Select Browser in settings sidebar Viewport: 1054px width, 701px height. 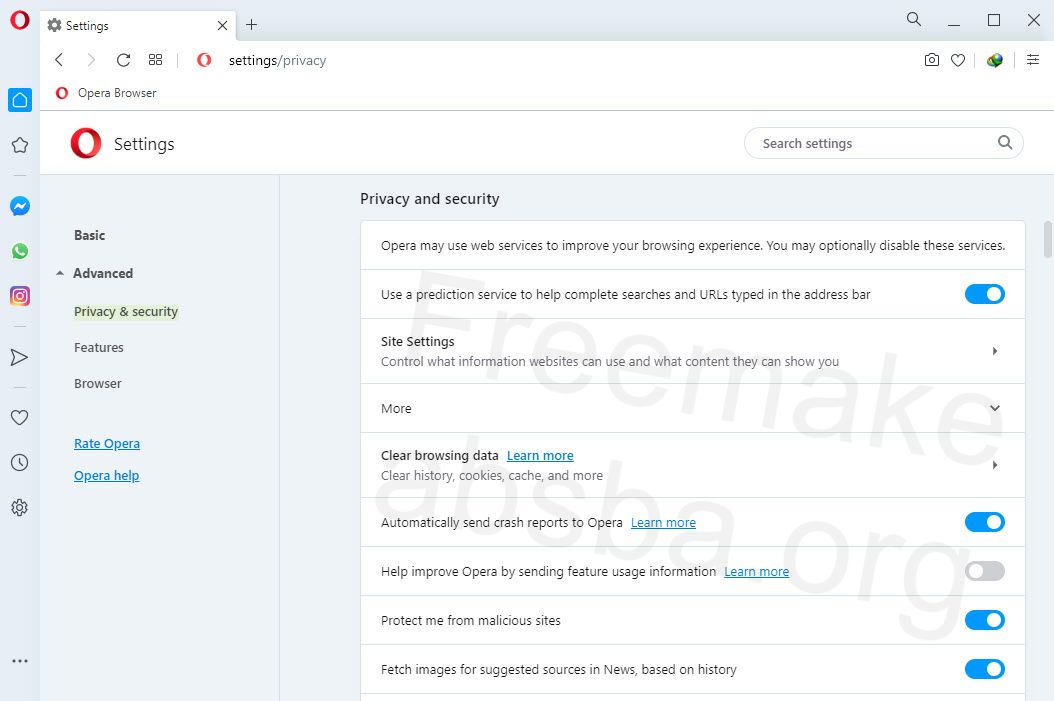click(97, 383)
